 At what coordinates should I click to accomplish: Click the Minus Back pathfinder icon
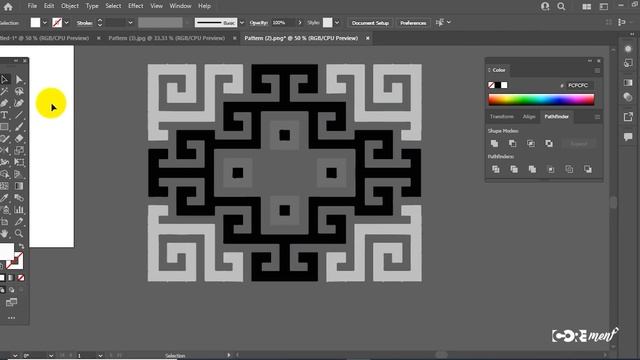587,169
